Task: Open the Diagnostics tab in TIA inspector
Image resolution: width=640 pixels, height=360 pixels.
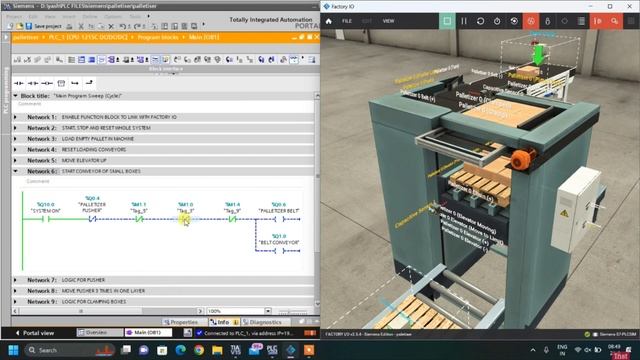Action: click(x=262, y=322)
